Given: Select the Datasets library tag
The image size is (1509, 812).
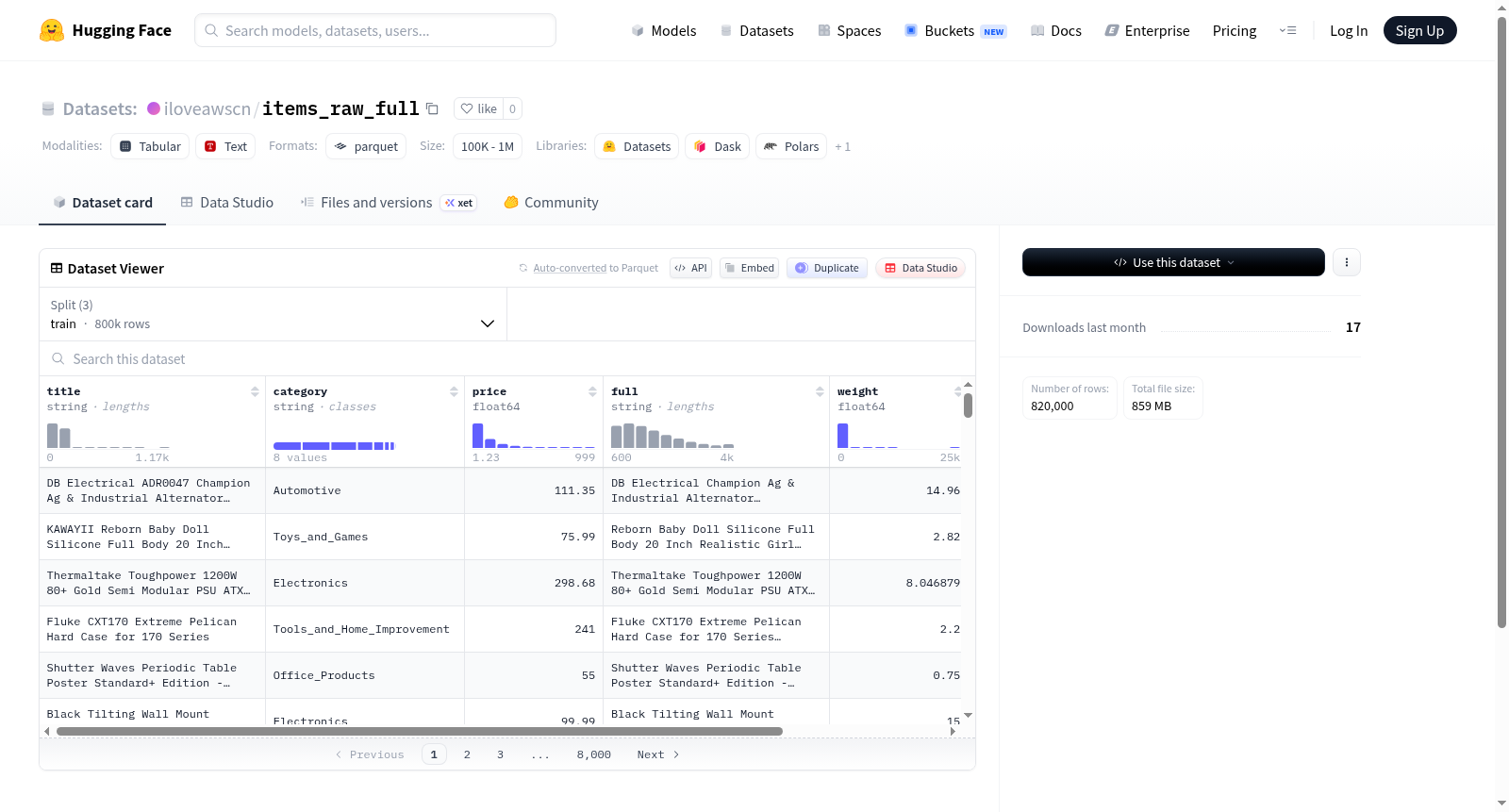Looking at the screenshot, I should 637,146.
